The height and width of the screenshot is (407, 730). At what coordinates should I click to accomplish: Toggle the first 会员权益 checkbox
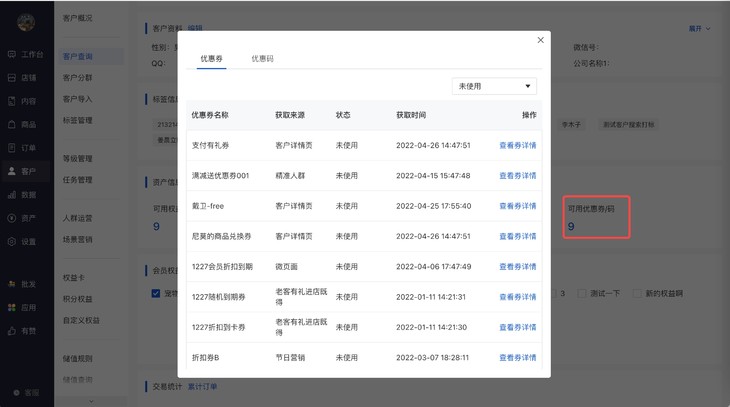tap(155, 293)
